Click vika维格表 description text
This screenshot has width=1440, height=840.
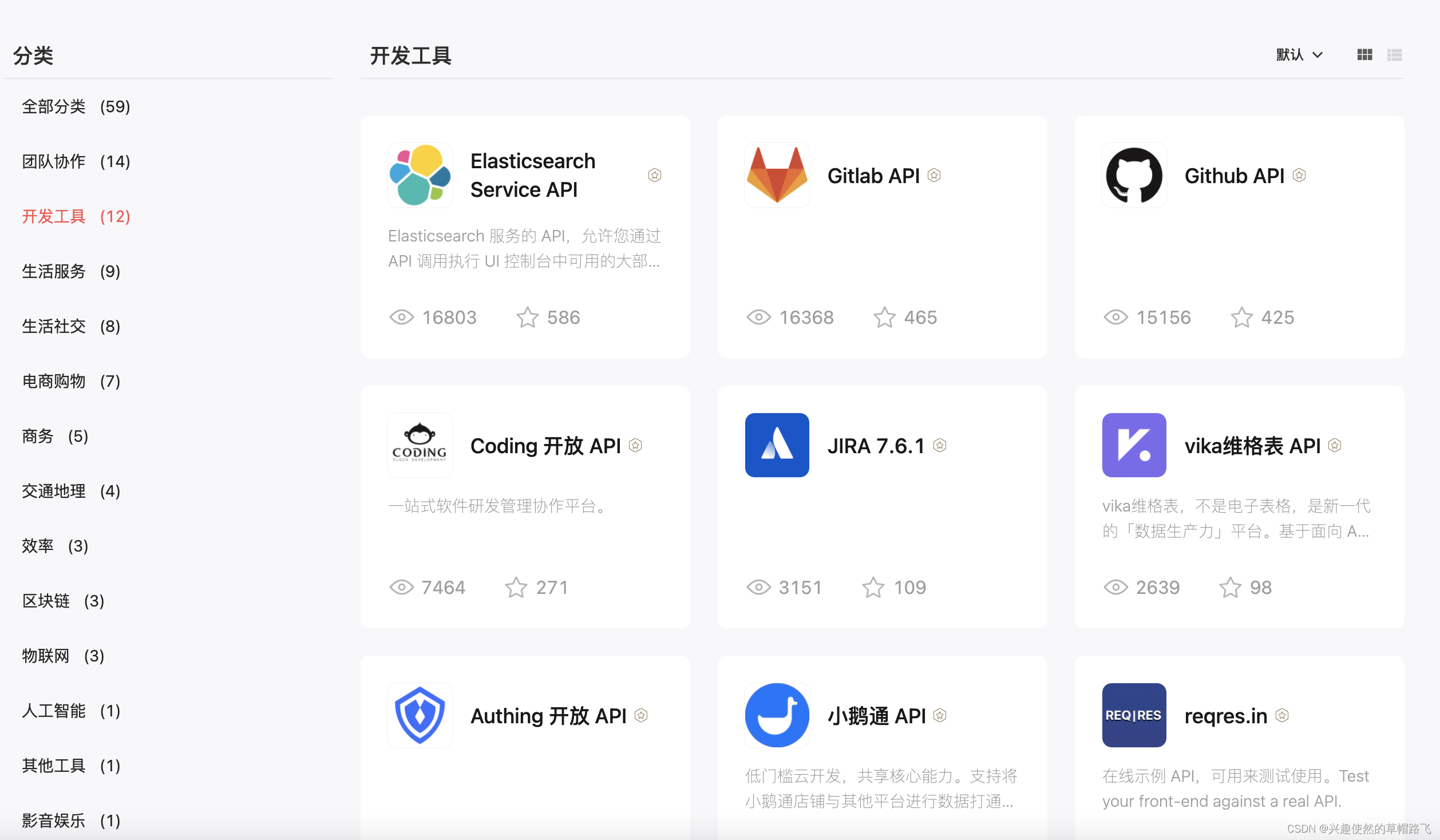(1236, 518)
